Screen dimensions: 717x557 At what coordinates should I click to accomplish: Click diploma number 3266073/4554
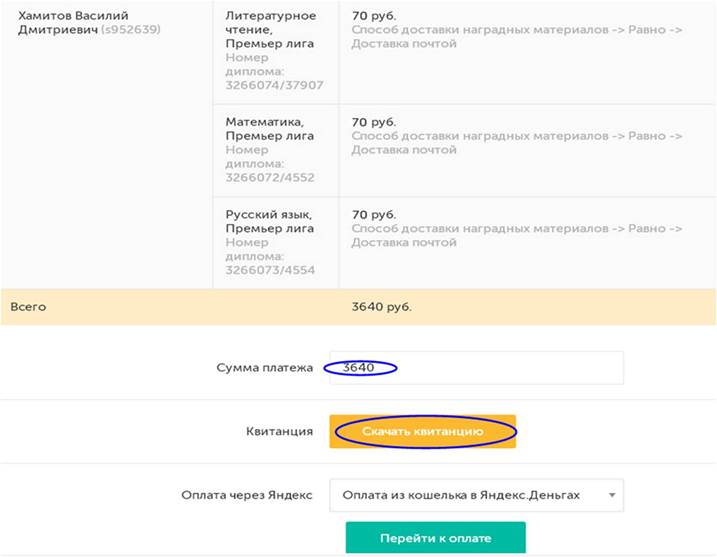270,270
